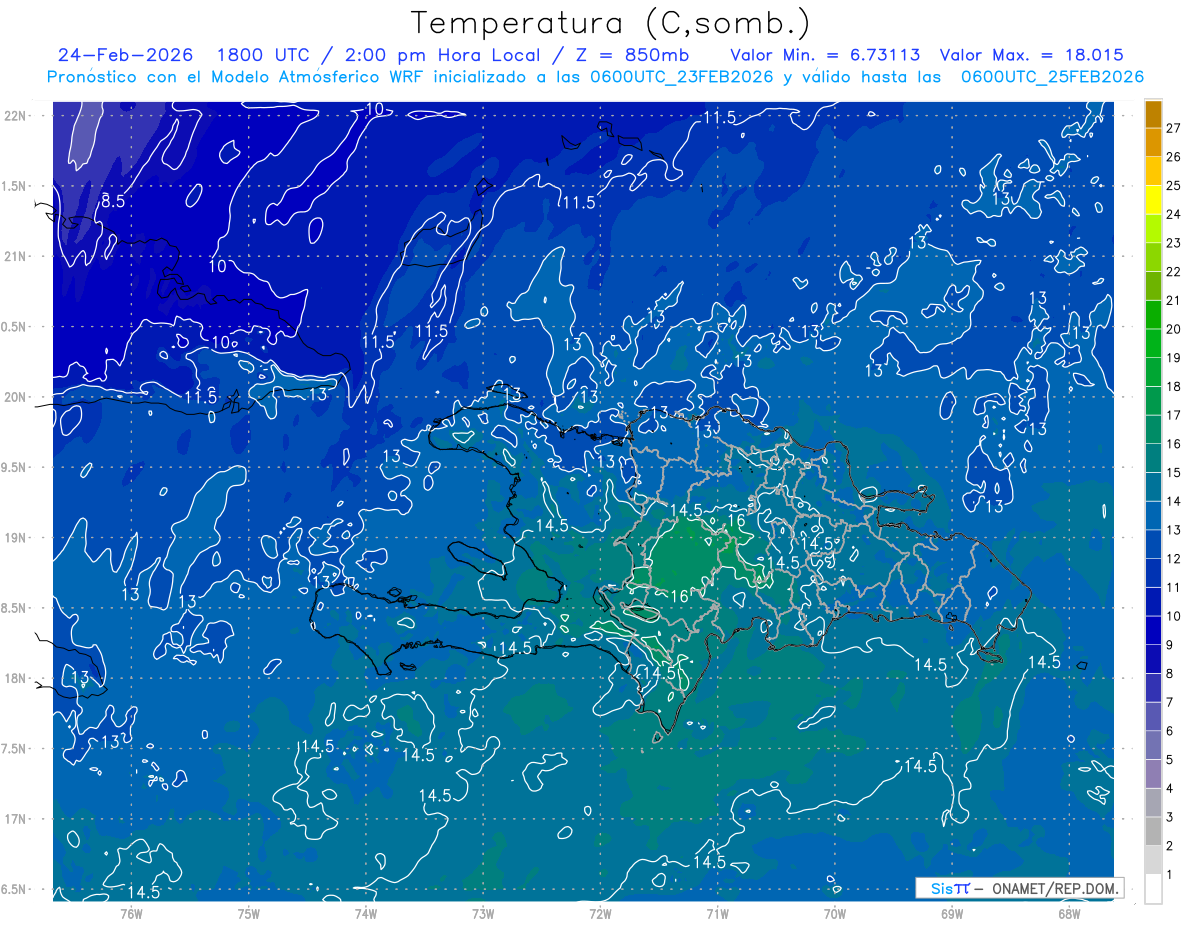
Task: Click the '8.5' contour label on the map
Action: pyautogui.click(x=113, y=201)
